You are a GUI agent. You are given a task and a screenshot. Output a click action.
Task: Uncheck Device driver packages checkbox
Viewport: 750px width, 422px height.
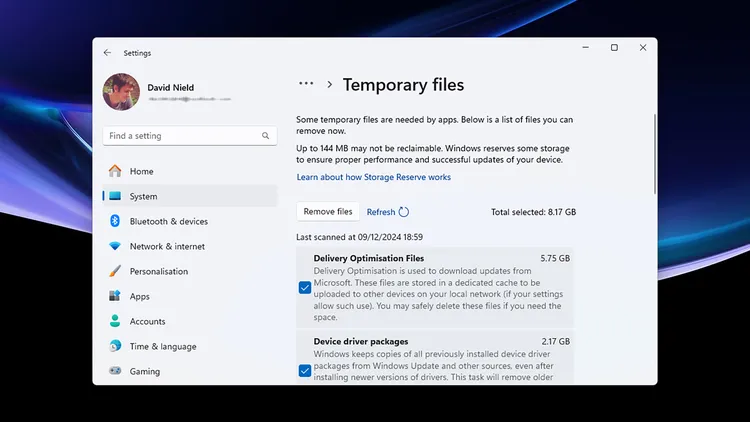305,370
